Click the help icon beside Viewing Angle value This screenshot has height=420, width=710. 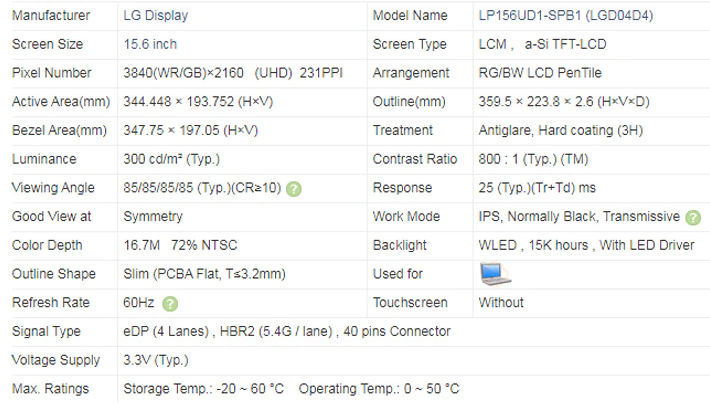point(293,189)
